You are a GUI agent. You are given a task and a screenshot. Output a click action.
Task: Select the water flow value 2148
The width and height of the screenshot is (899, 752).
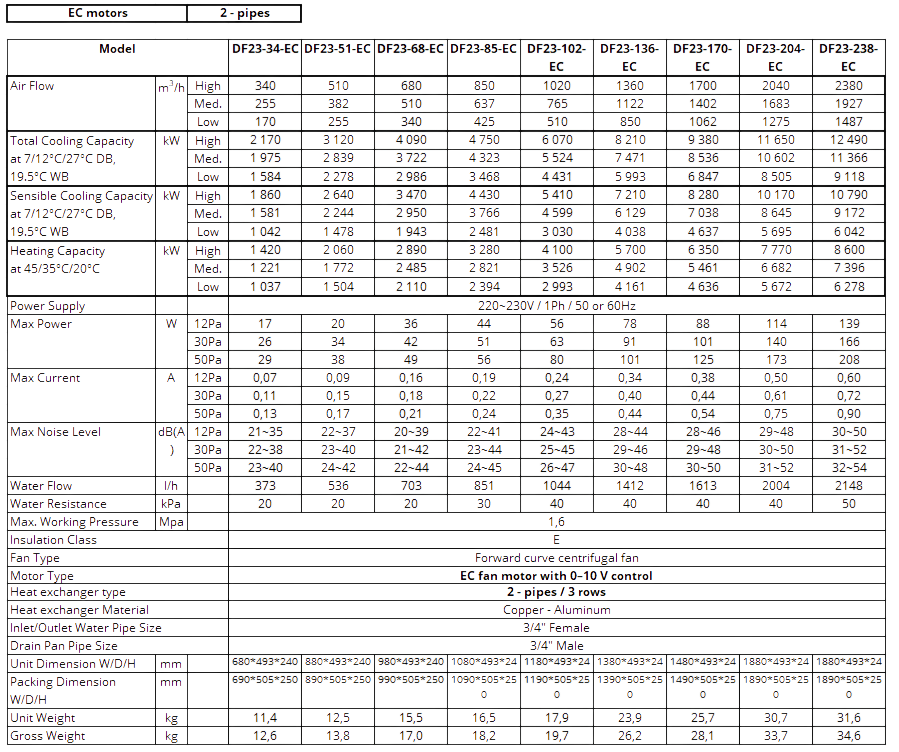pyautogui.click(x=849, y=486)
